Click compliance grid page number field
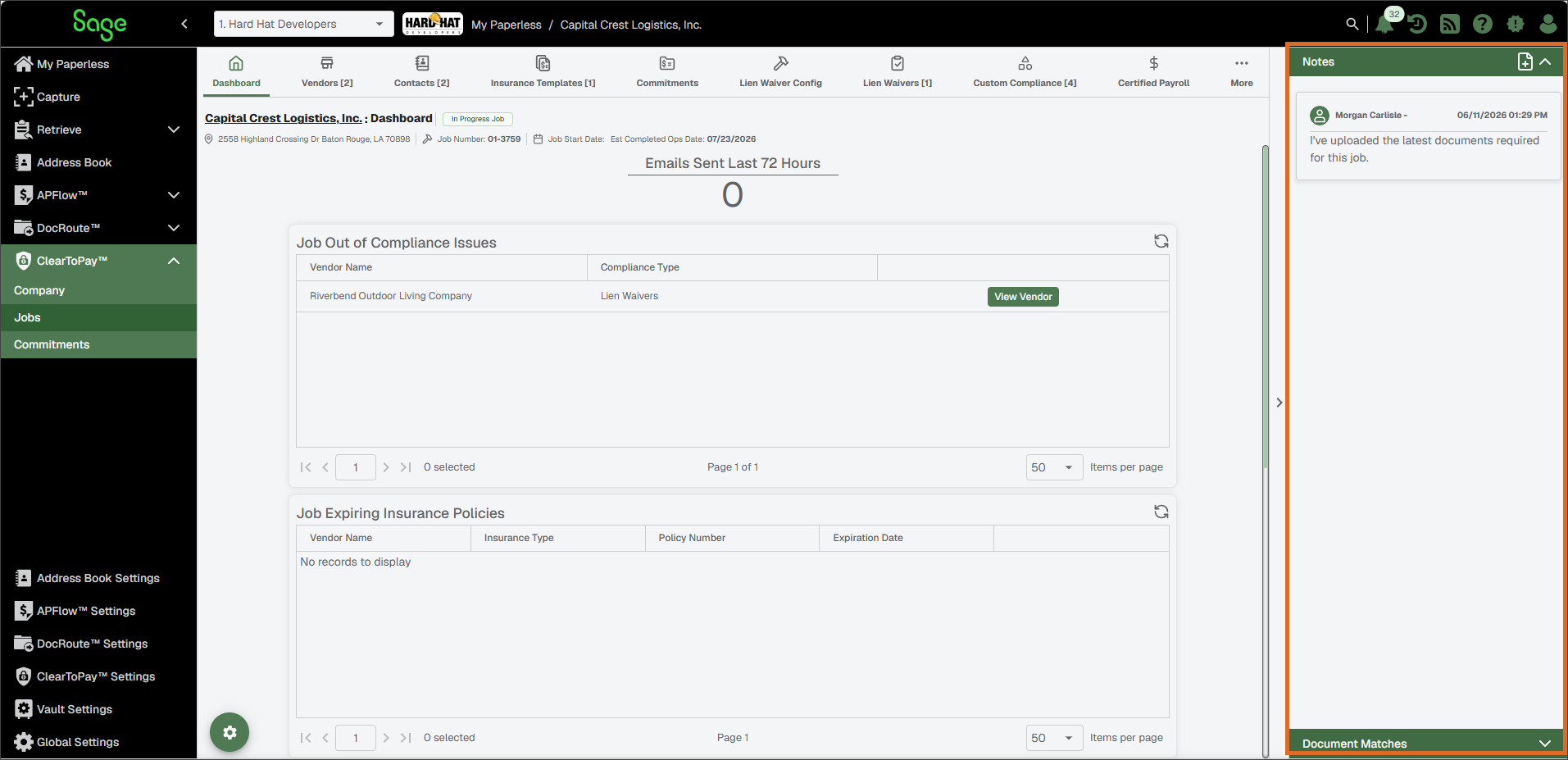The height and width of the screenshot is (760, 1568). pyautogui.click(x=356, y=467)
